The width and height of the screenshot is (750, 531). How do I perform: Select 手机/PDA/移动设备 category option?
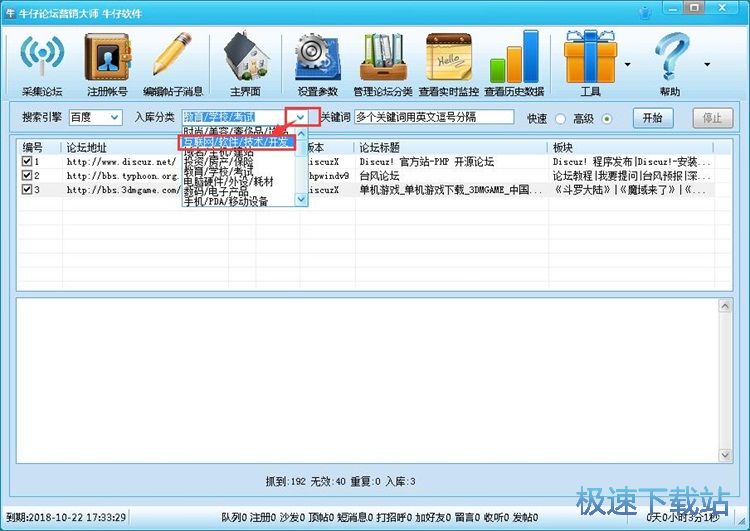[226, 201]
